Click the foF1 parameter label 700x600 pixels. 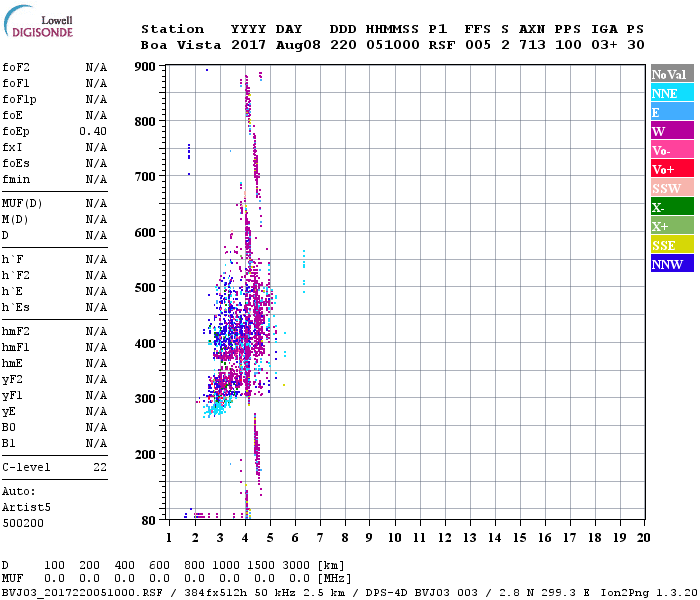point(16,83)
